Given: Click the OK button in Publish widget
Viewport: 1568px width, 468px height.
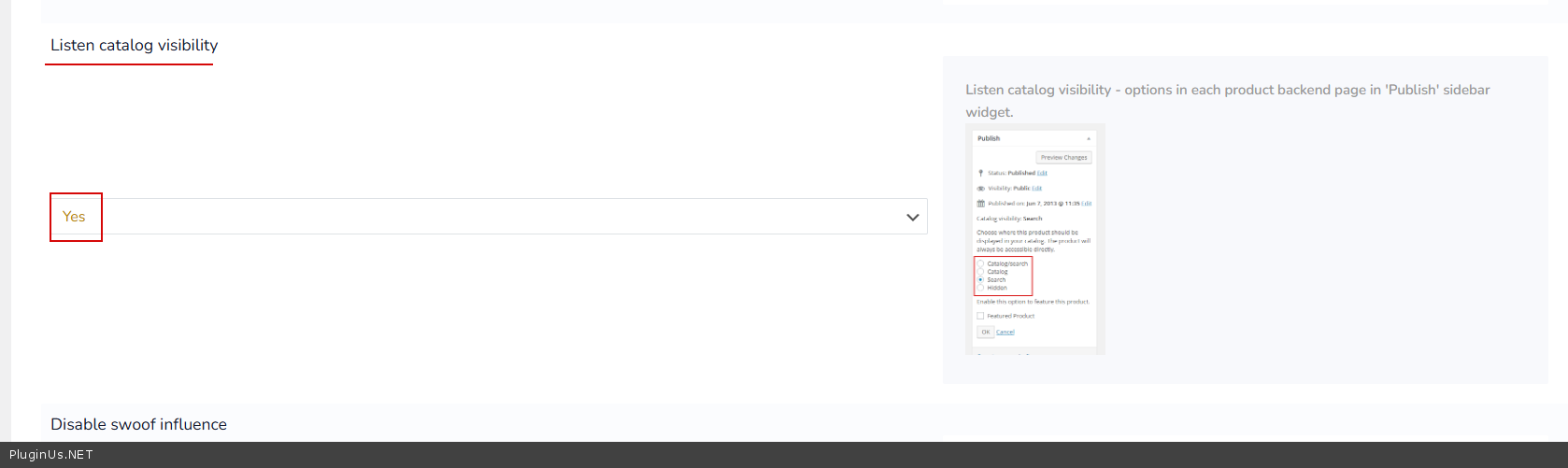Looking at the screenshot, I should click(985, 332).
